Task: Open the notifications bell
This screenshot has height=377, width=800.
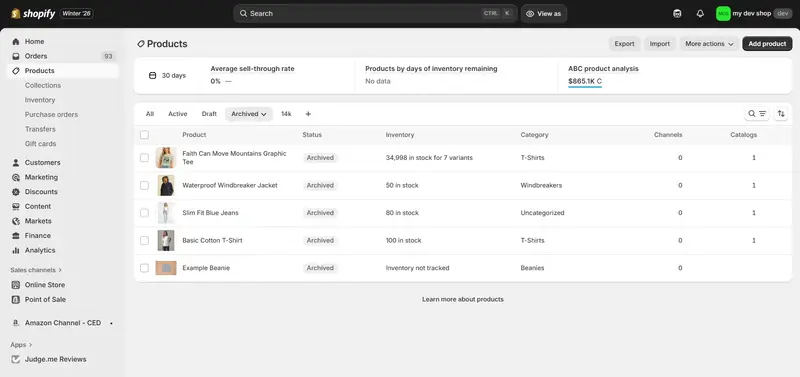Action: point(700,14)
